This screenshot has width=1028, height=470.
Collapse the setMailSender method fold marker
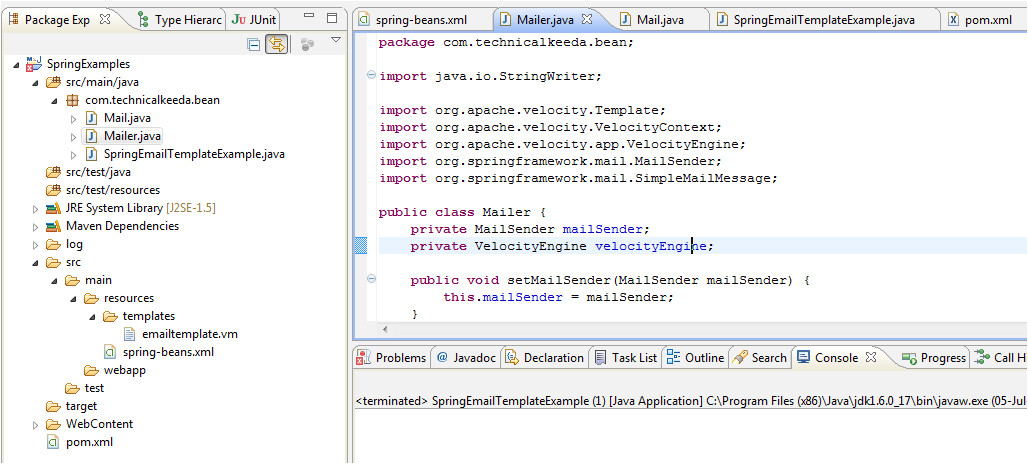371,279
